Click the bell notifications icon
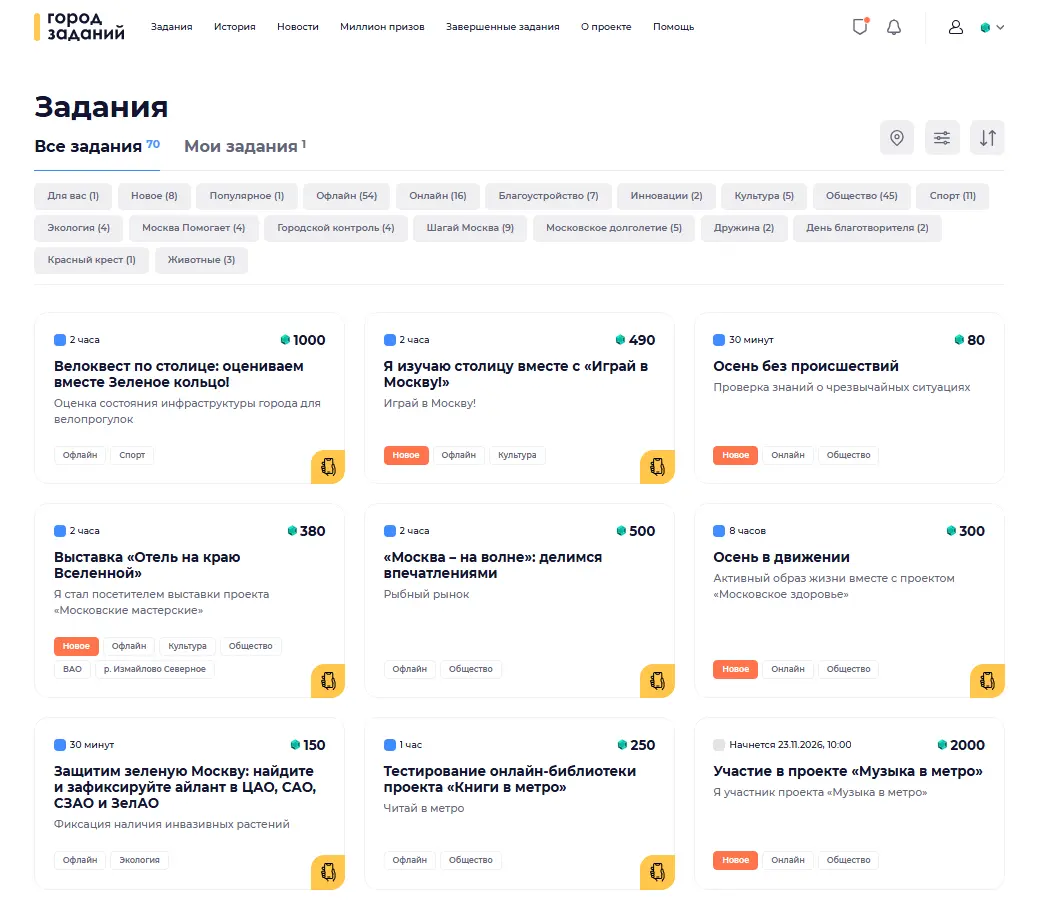Screen dimensions: 1061x908 [894, 27]
